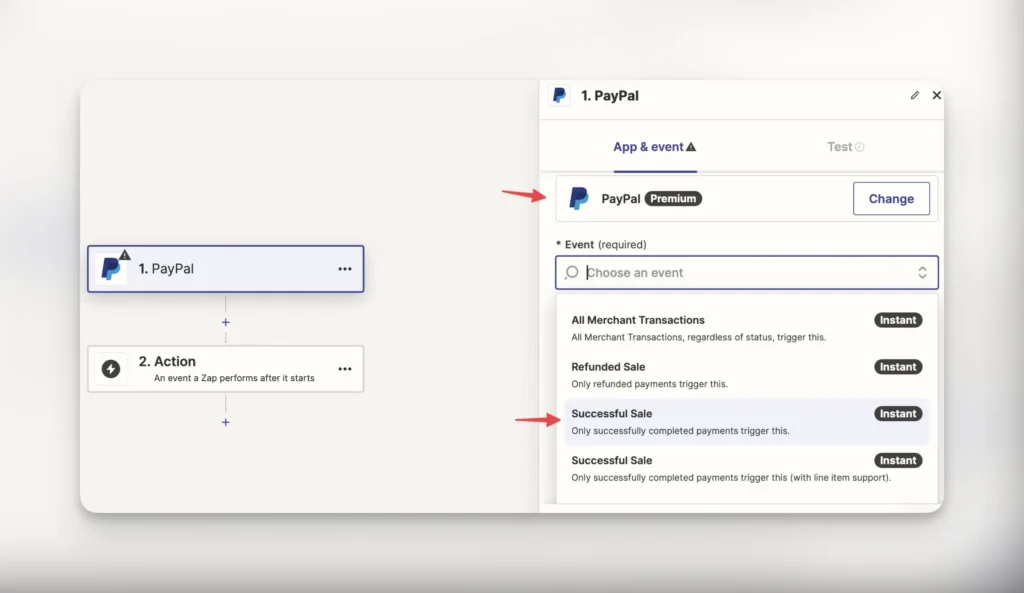Viewport: 1024px width, 593px height.
Task: Click the '1. PayPal' panel title text
Action: point(609,95)
